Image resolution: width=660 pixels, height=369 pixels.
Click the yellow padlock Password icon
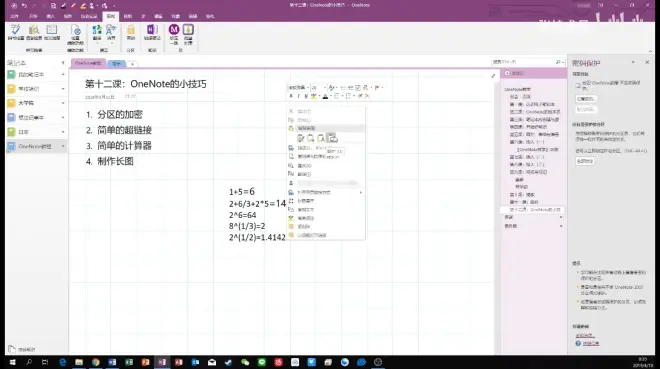coord(131,32)
